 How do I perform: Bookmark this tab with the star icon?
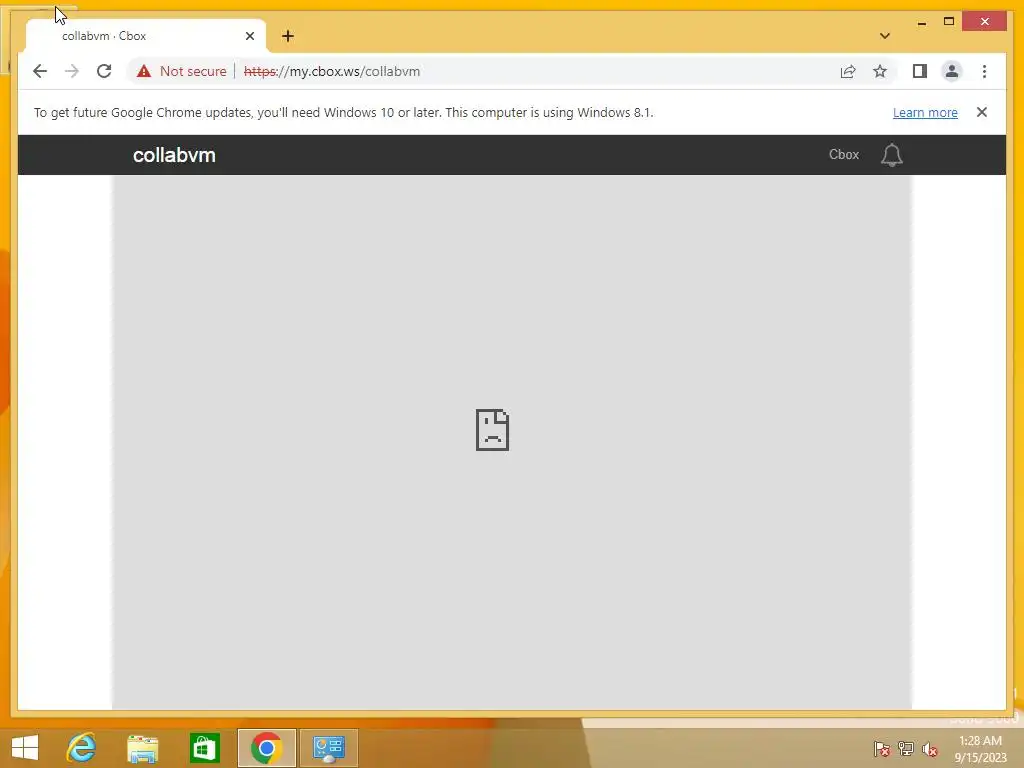[880, 71]
